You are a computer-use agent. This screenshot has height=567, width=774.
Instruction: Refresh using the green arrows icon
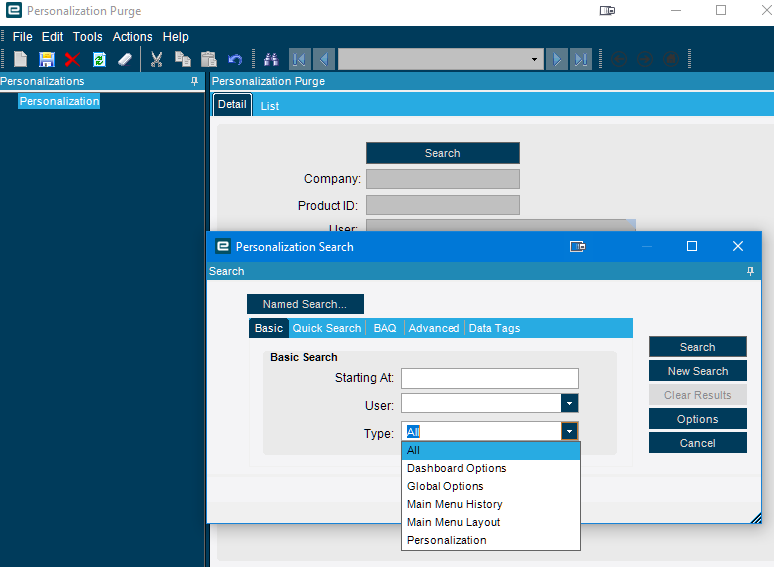point(99,59)
